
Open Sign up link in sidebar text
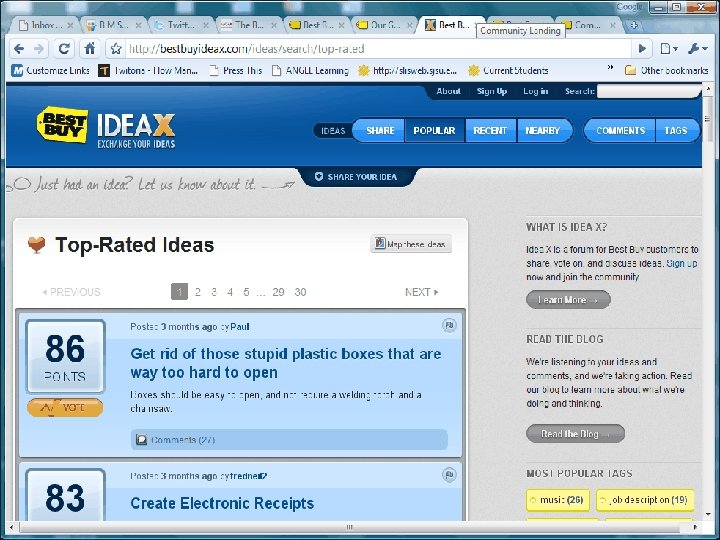point(682,264)
